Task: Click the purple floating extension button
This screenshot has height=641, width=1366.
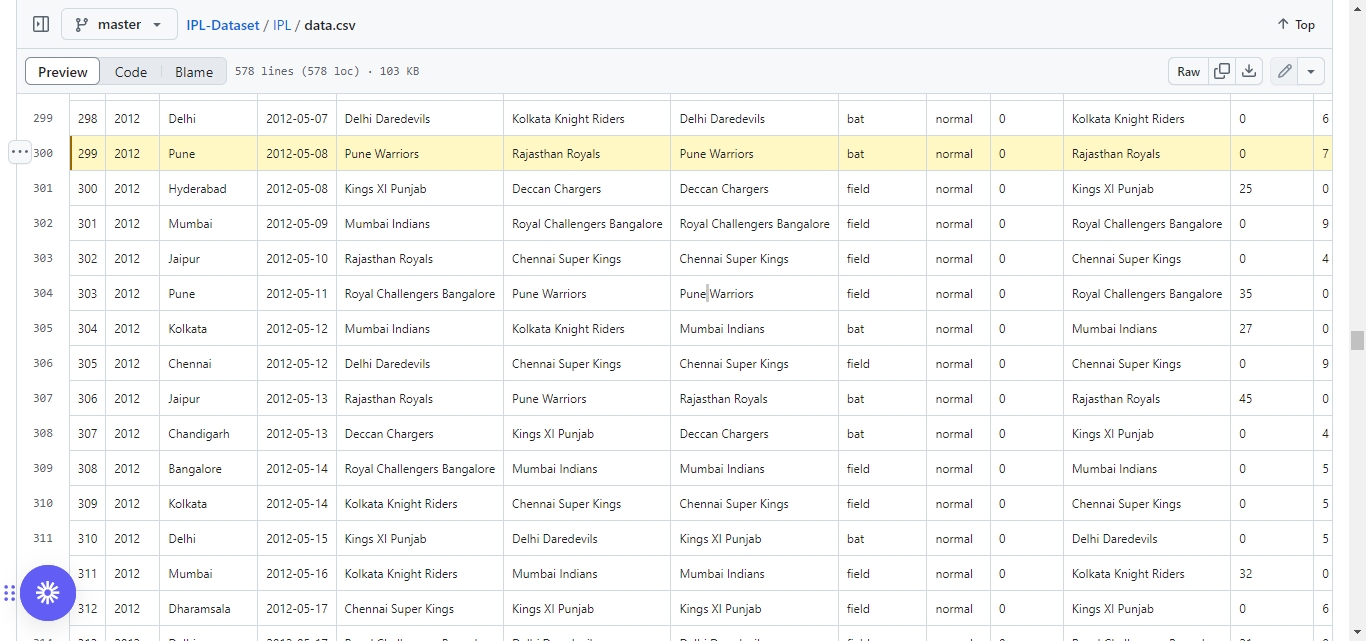Action: tap(47, 593)
